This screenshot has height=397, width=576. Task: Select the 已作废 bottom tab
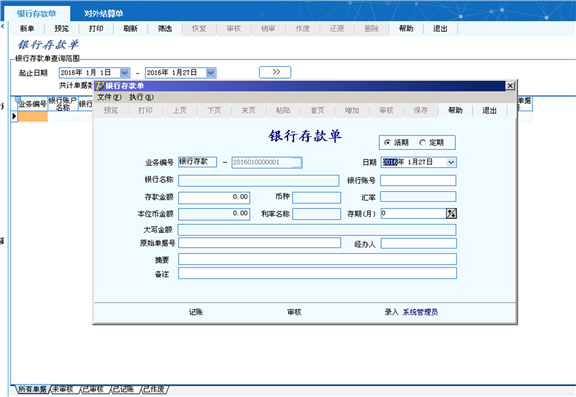[x=154, y=389]
